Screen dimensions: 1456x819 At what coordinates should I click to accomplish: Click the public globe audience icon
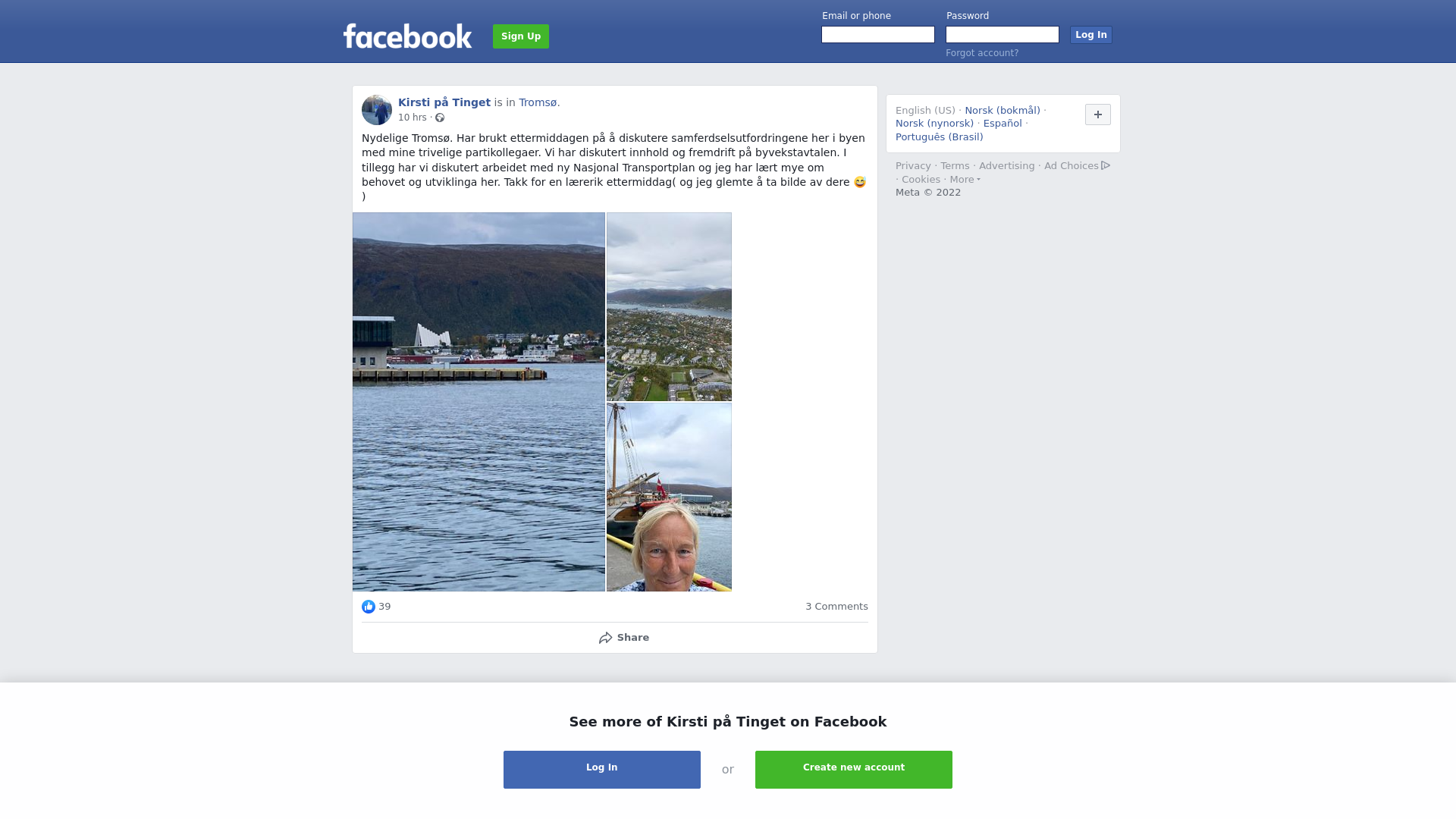pyautogui.click(x=440, y=118)
